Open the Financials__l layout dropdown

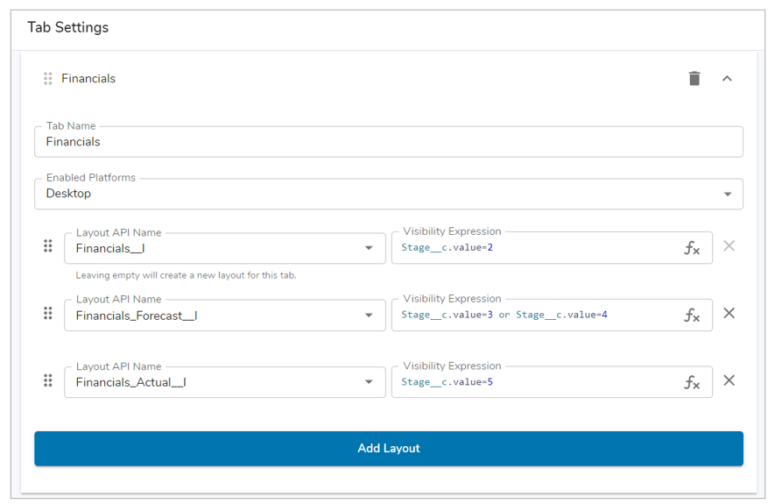[x=225, y=248]
